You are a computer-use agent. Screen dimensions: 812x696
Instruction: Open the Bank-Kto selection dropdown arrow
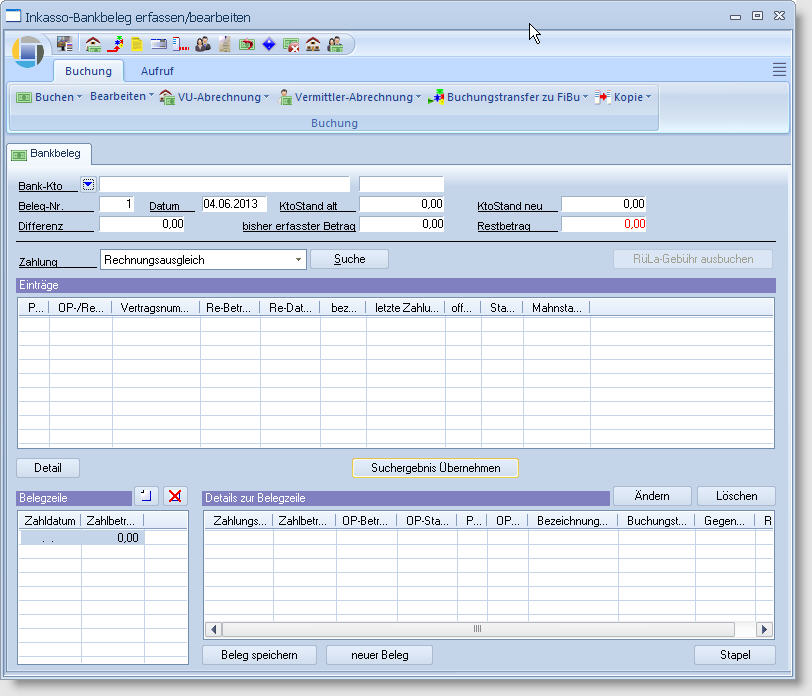pyautogui.click(x=88, y=184)
